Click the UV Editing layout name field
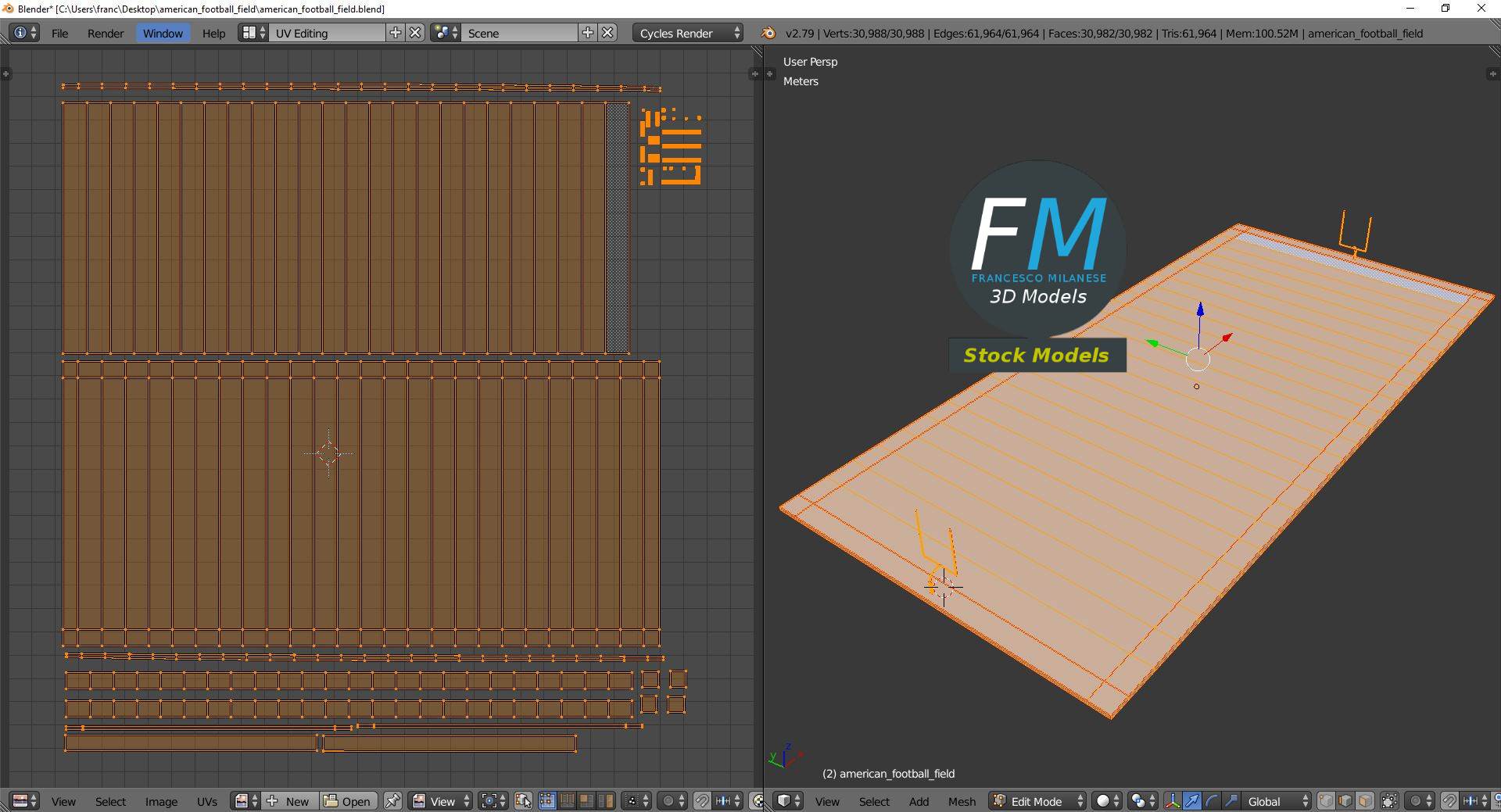 point(327,33)
